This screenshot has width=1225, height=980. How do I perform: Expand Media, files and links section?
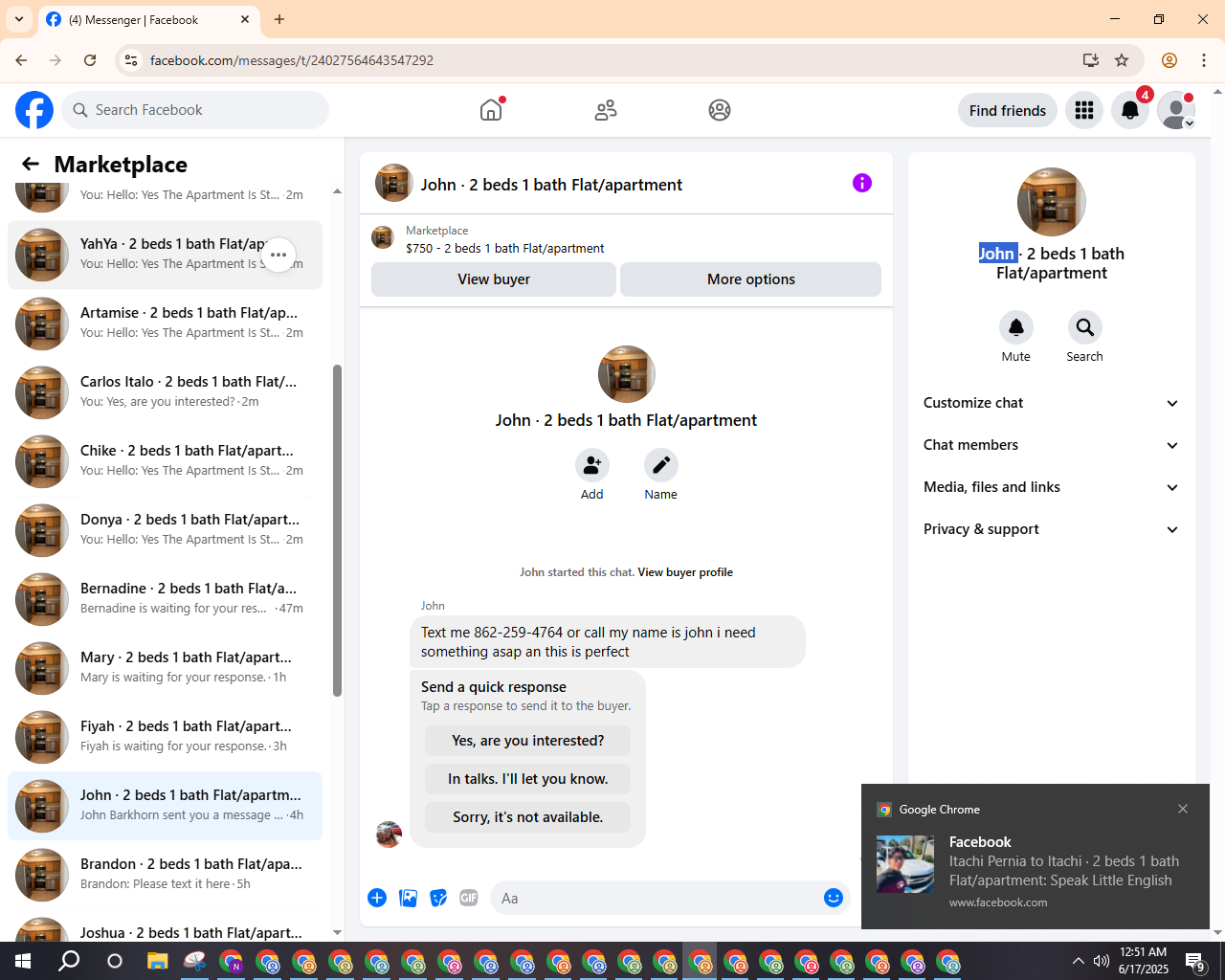click(1052, 487)
